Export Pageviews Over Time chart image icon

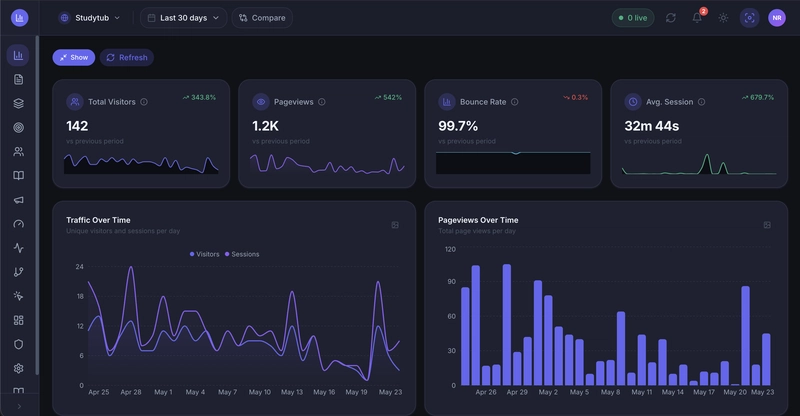click(767, 225)
